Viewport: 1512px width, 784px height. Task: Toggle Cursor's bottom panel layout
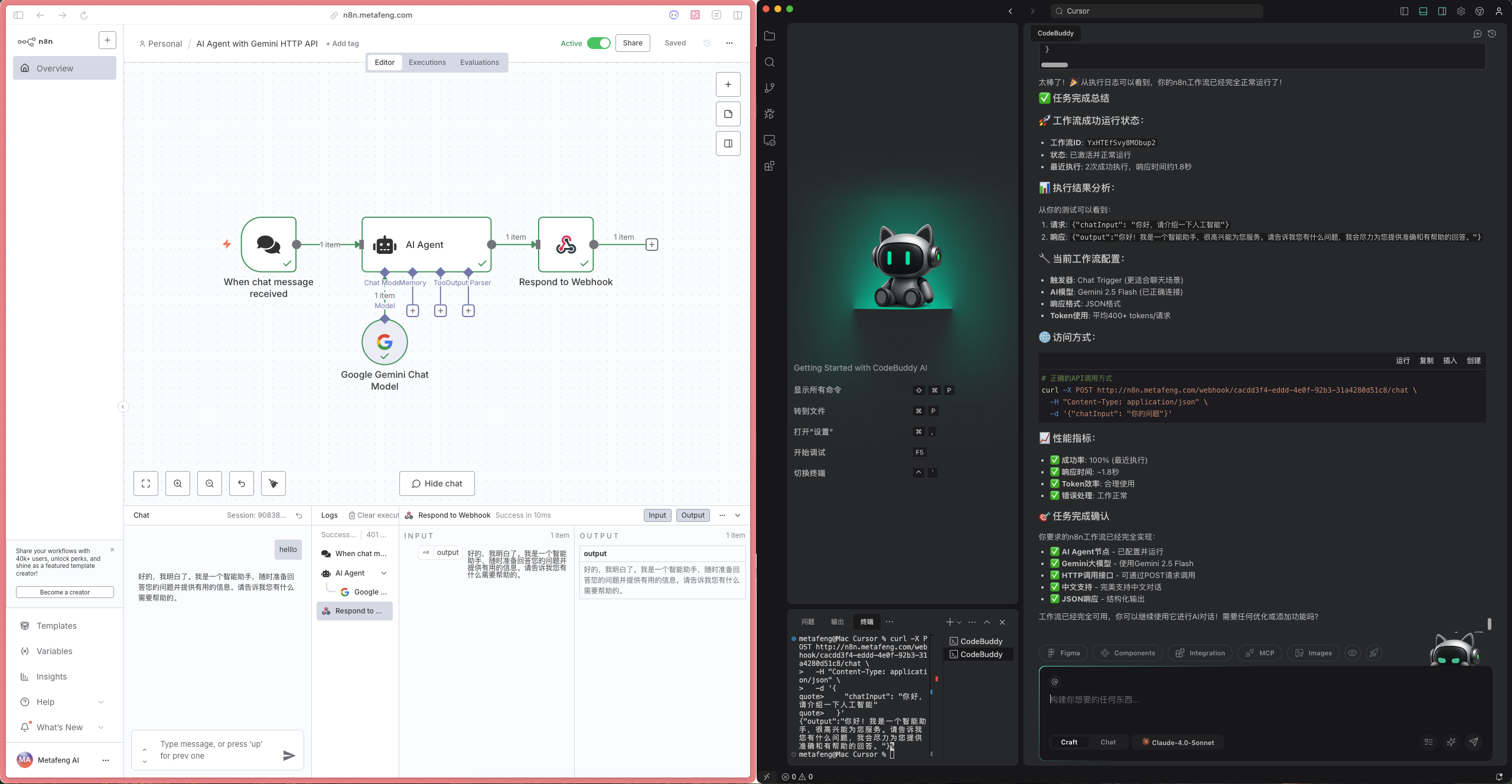tap(1423, 11)
